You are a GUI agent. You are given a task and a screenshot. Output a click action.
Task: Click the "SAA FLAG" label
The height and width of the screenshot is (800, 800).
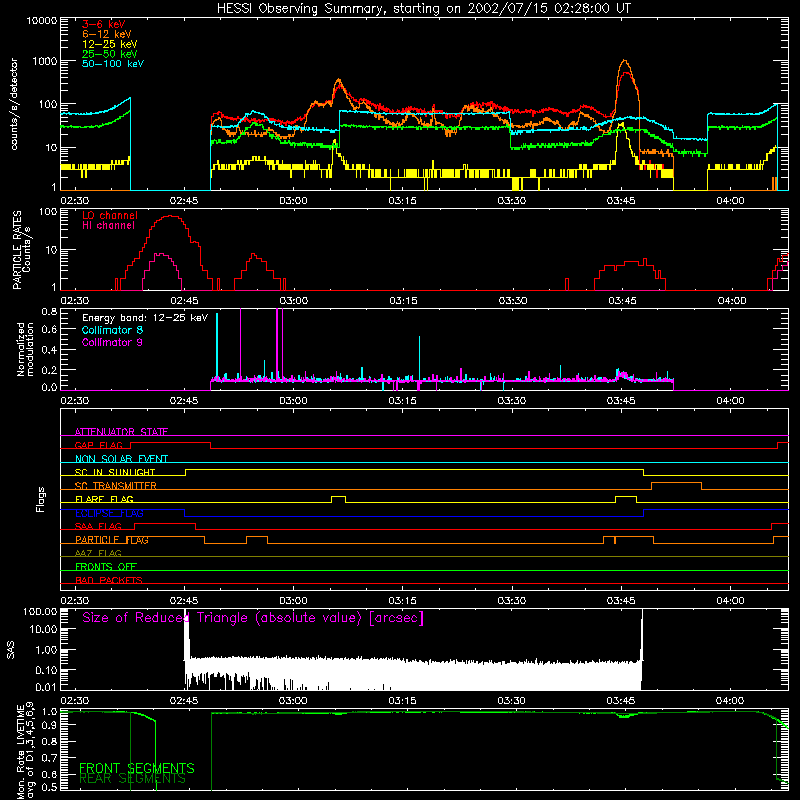pyautogui.click(x=98, y=526)
